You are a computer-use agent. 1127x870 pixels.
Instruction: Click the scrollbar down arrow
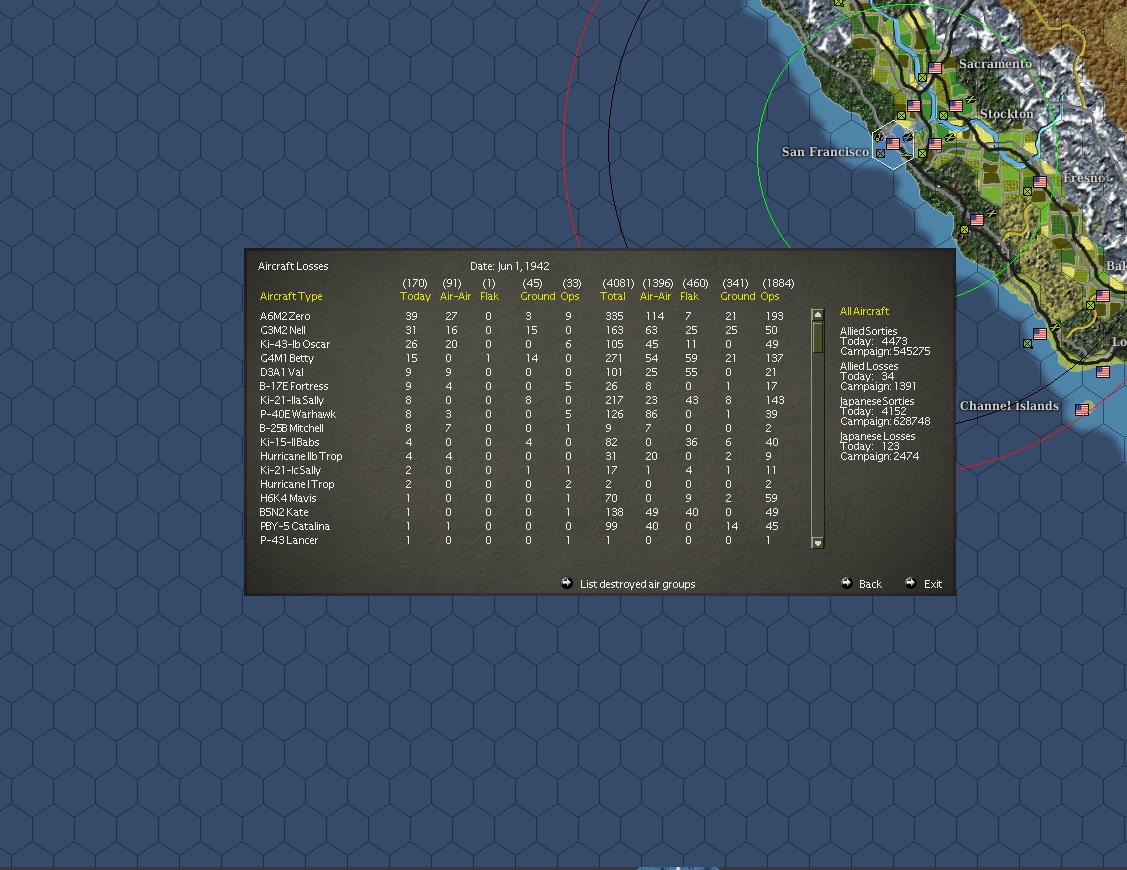click(x=818, y=543)
